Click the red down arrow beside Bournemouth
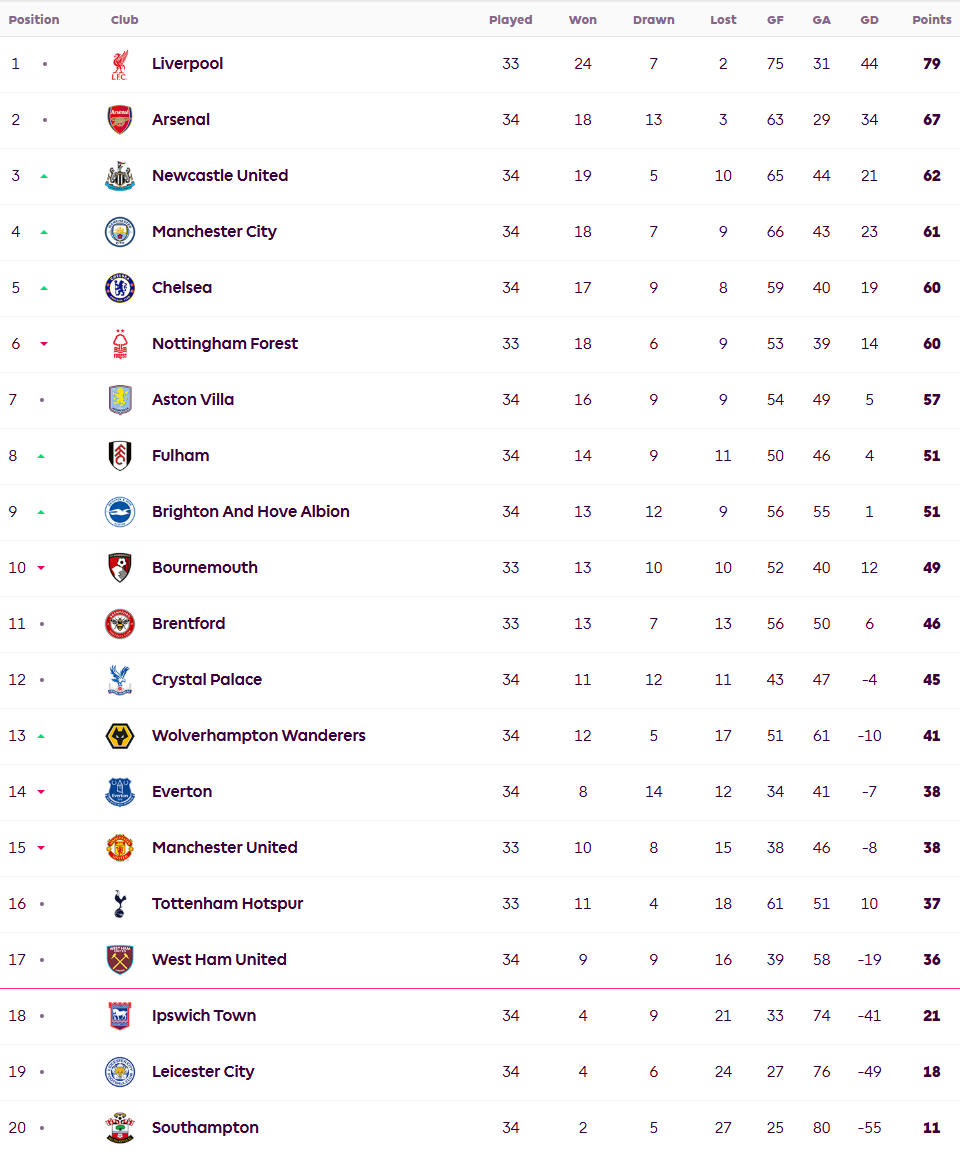The image size is (960, 1154). [x=41, y=567]
